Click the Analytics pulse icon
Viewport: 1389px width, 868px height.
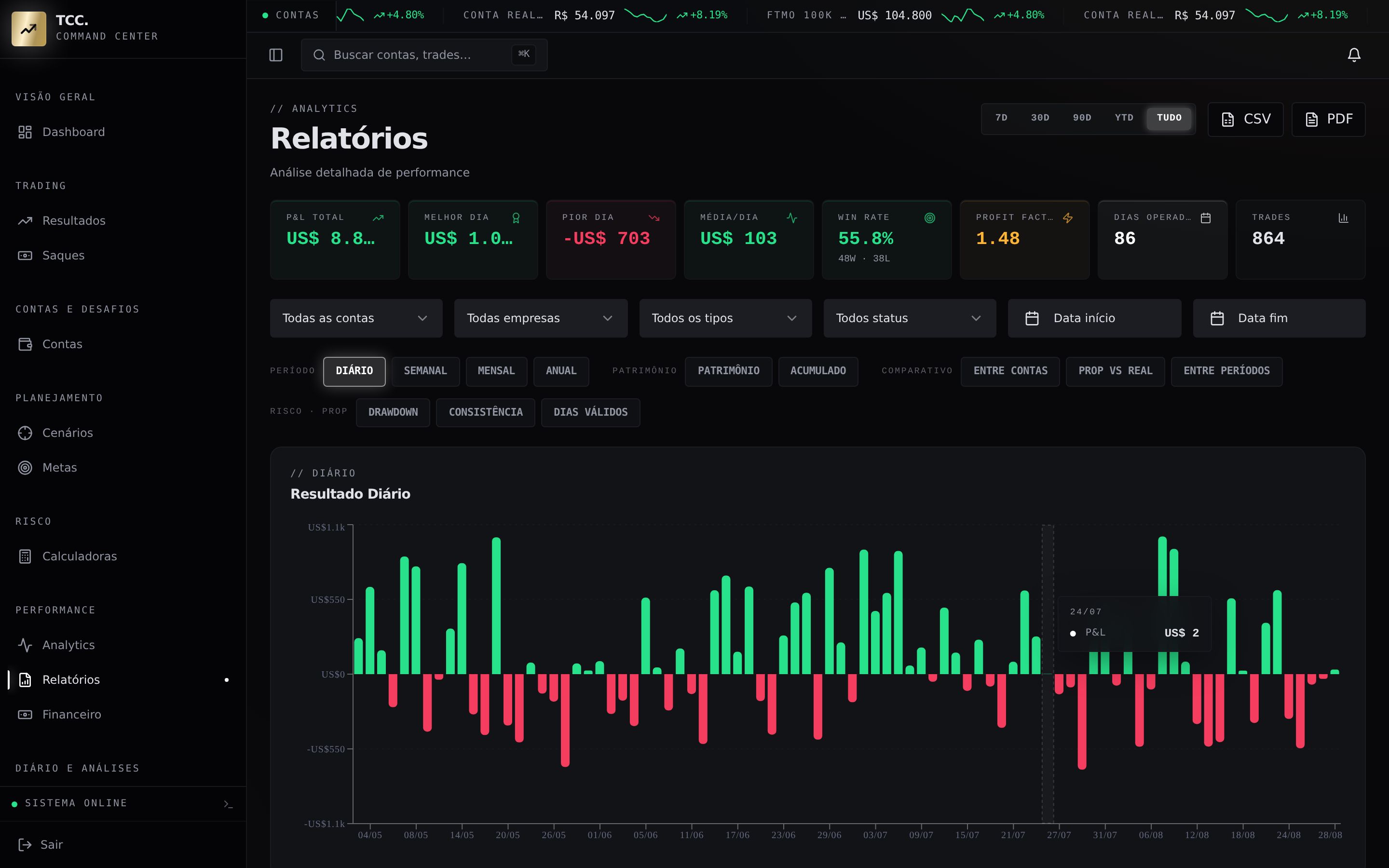(x=25, y=645)
